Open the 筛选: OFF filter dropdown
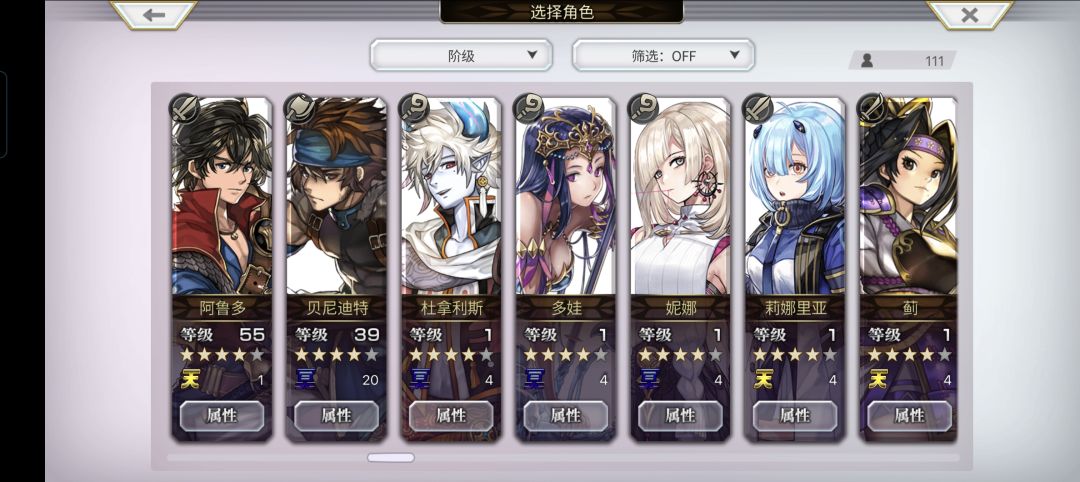1080x482 pixels. (x=663, y=55)
